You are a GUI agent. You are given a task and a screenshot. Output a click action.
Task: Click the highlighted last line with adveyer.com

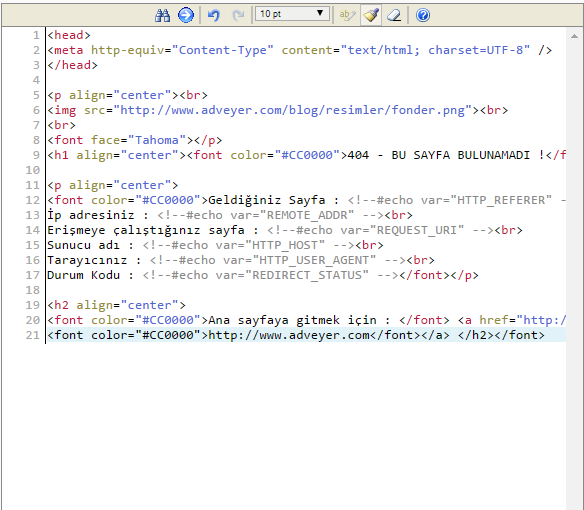(x=306, y=335)
